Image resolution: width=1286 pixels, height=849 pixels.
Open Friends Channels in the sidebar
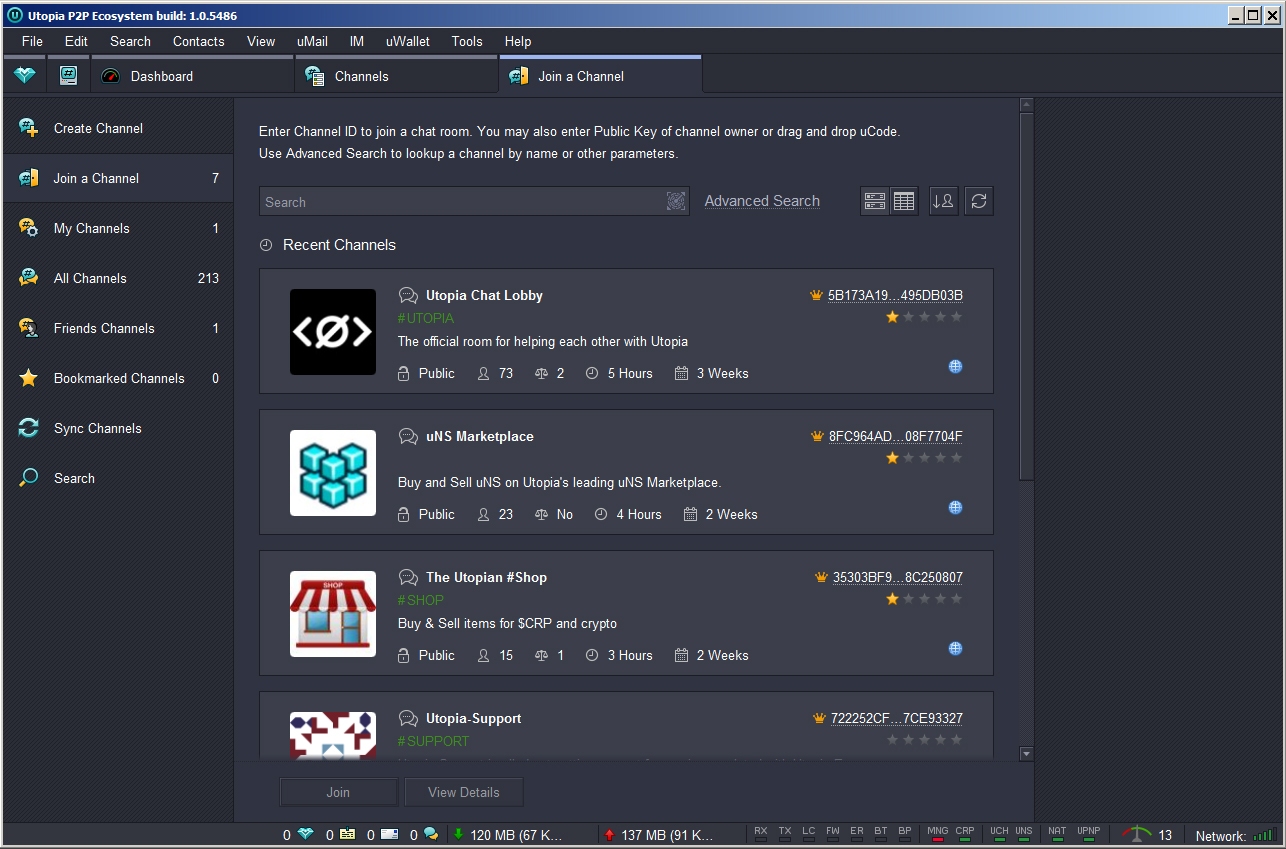pyautogui.click(x=119, y=328)
